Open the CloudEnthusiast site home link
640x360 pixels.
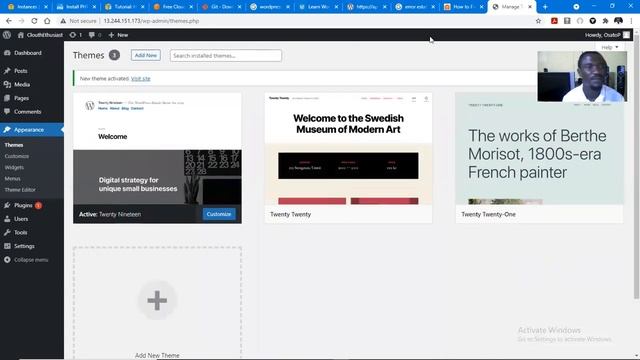(x=40, y=35)
